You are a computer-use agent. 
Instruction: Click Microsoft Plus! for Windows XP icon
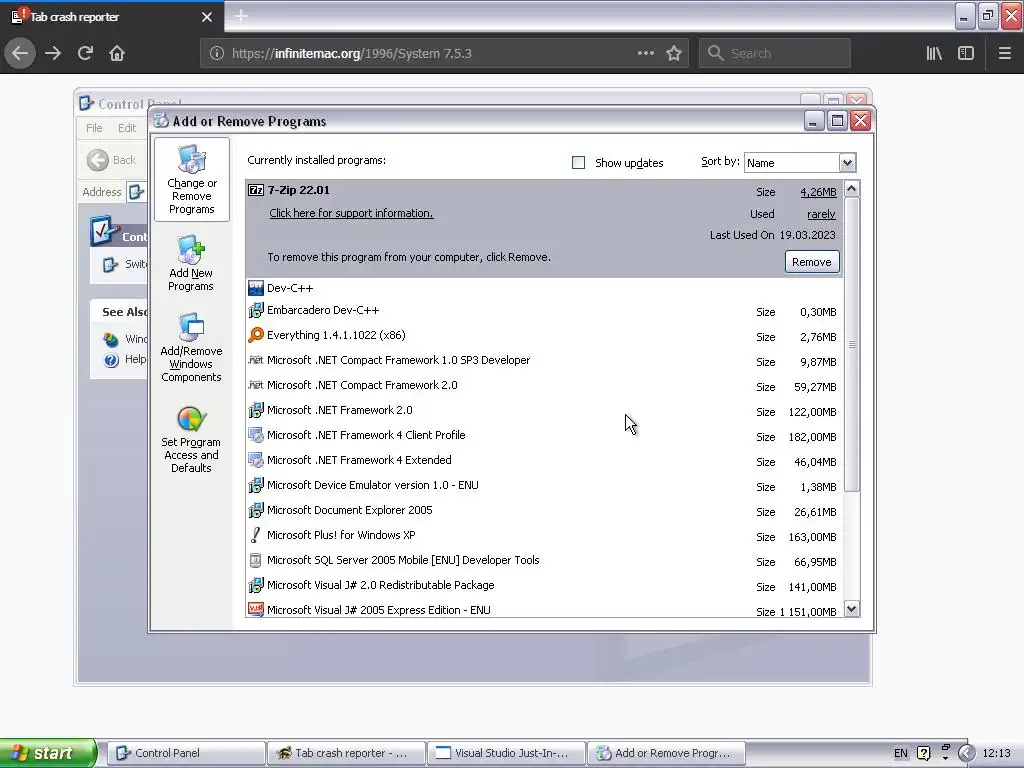point(256,535)
